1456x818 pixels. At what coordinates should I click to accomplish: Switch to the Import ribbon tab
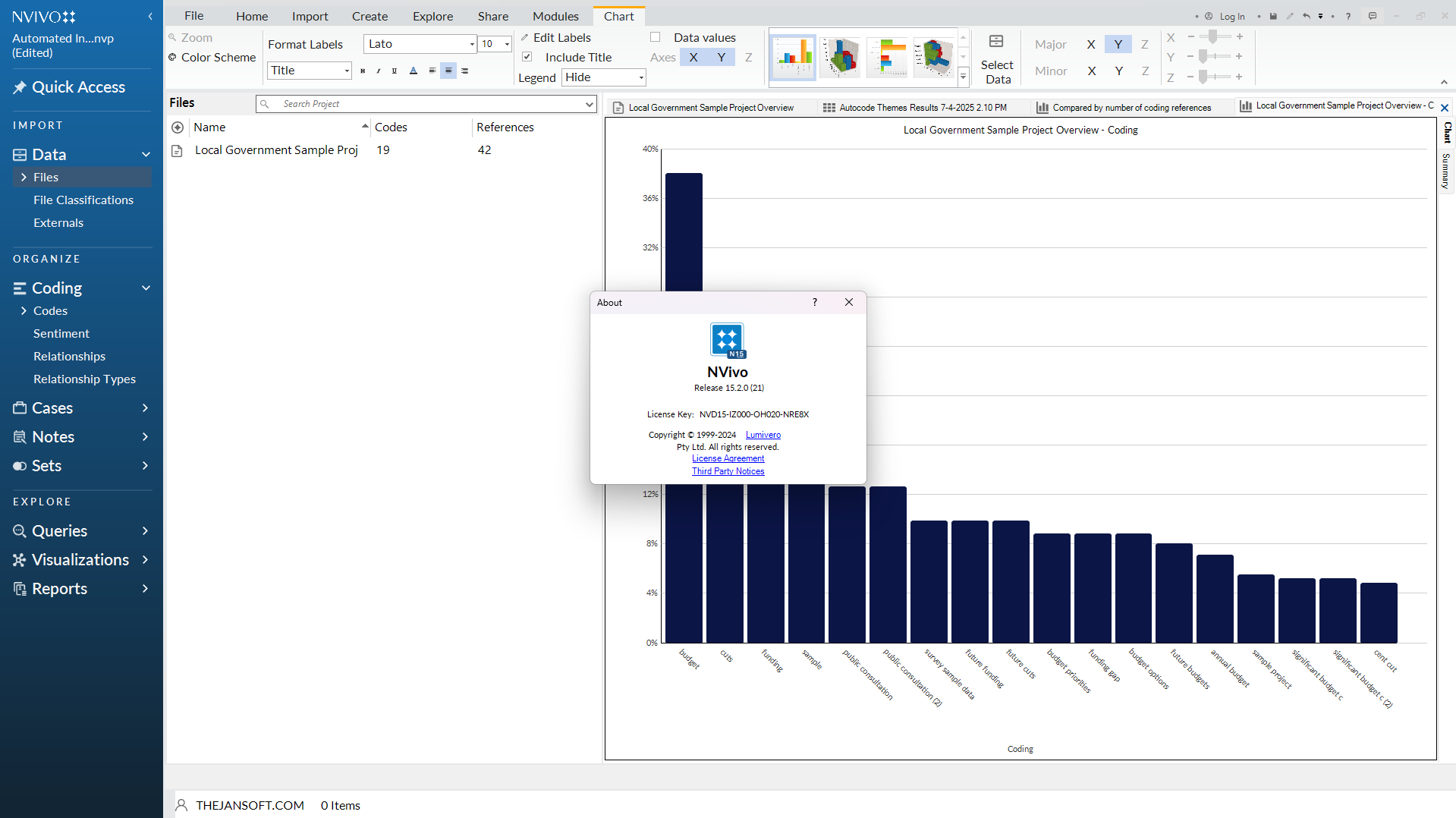310,16
